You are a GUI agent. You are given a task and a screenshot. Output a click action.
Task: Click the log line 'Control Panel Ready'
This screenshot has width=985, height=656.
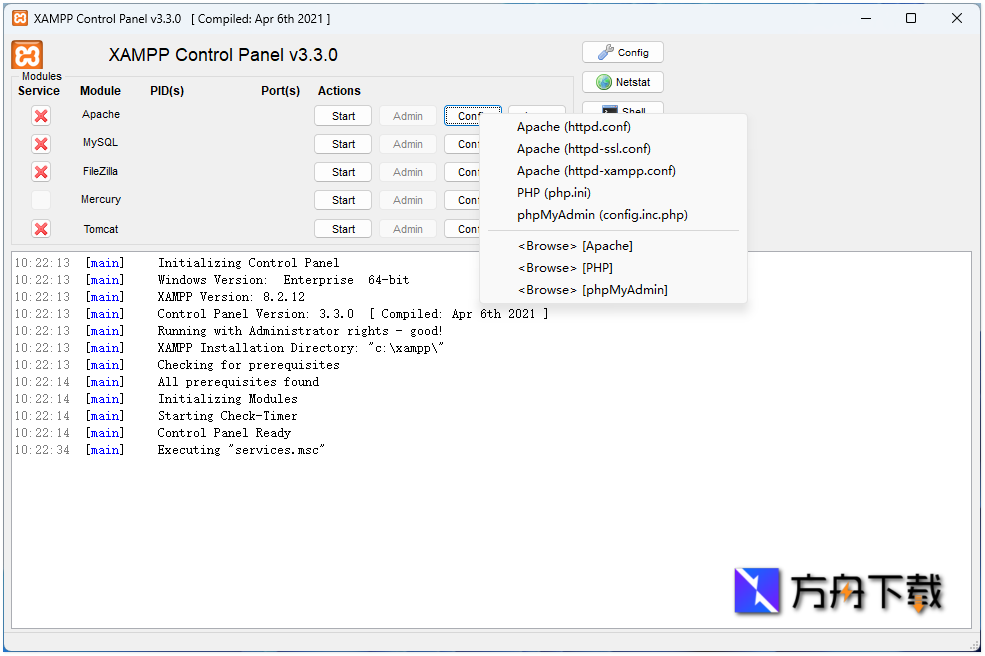point(224,433)
